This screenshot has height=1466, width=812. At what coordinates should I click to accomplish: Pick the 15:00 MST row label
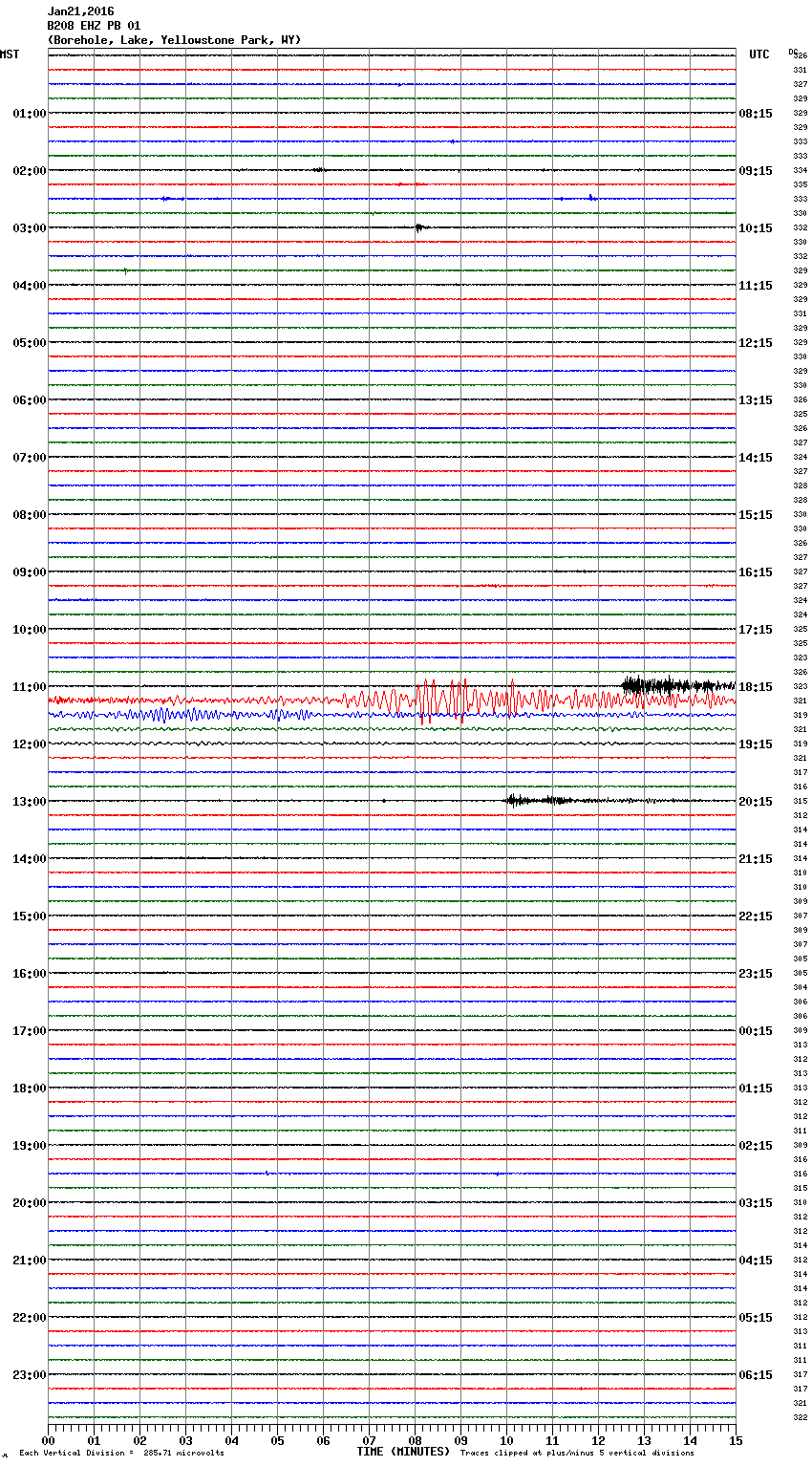(29, 916)
